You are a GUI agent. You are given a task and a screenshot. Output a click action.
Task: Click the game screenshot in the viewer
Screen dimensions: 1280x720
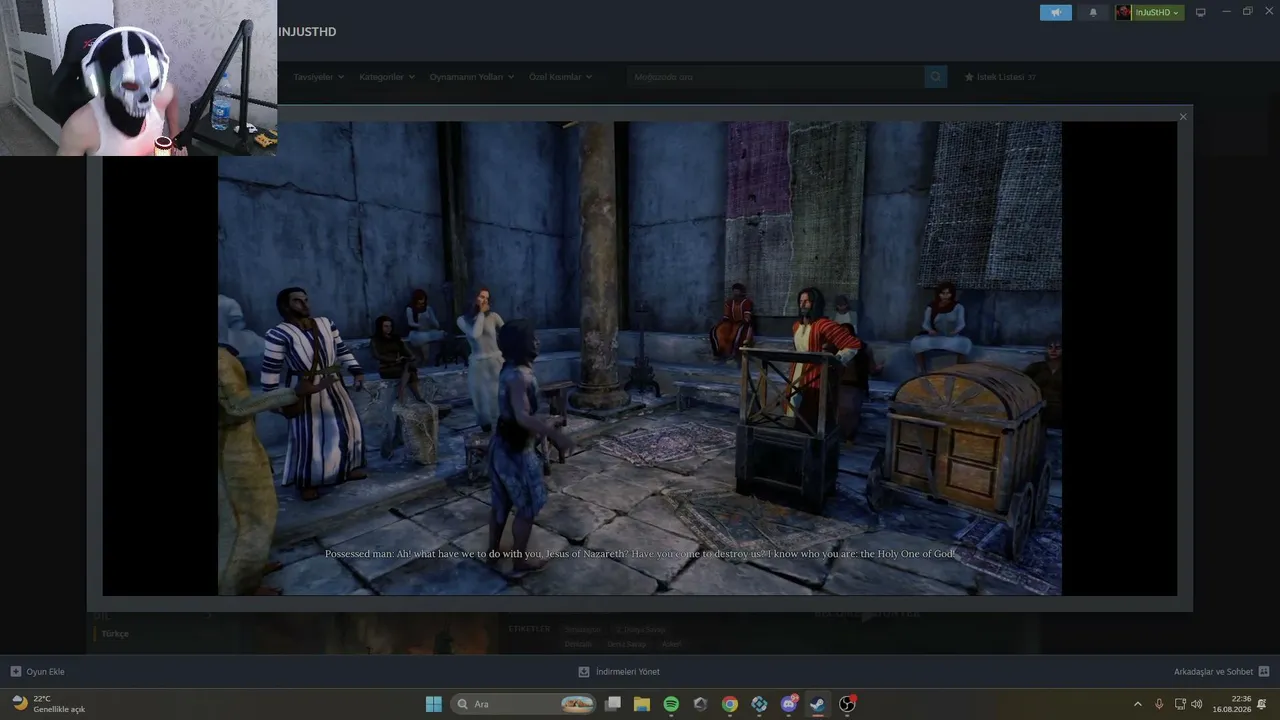(x=640, y=358)
